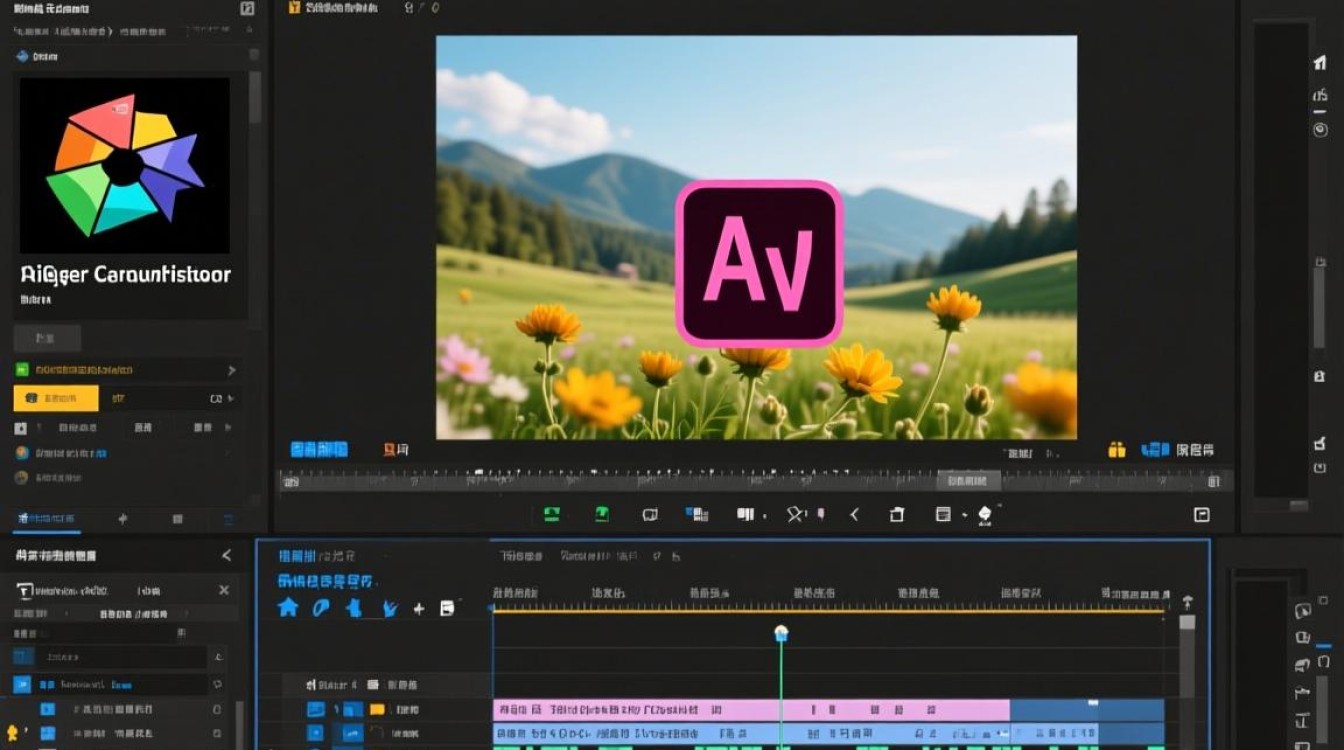This screenshot has width=1344, height=750.
Task: Click the upper globe icon in the left panel
Action: pos(21,453)
